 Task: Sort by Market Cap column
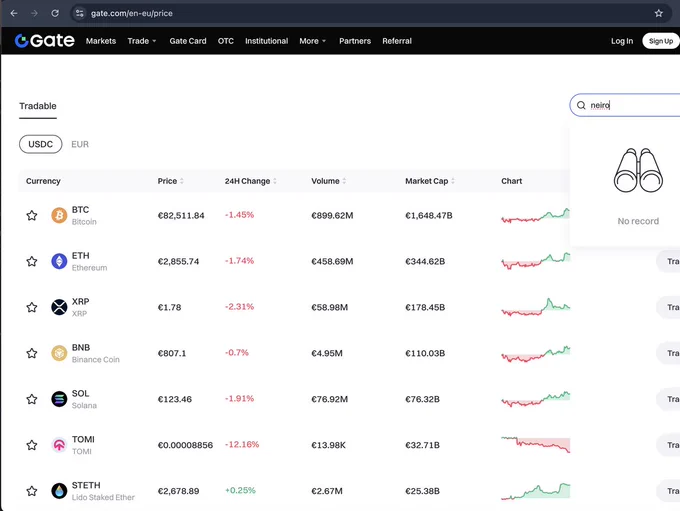coord(430,181)
